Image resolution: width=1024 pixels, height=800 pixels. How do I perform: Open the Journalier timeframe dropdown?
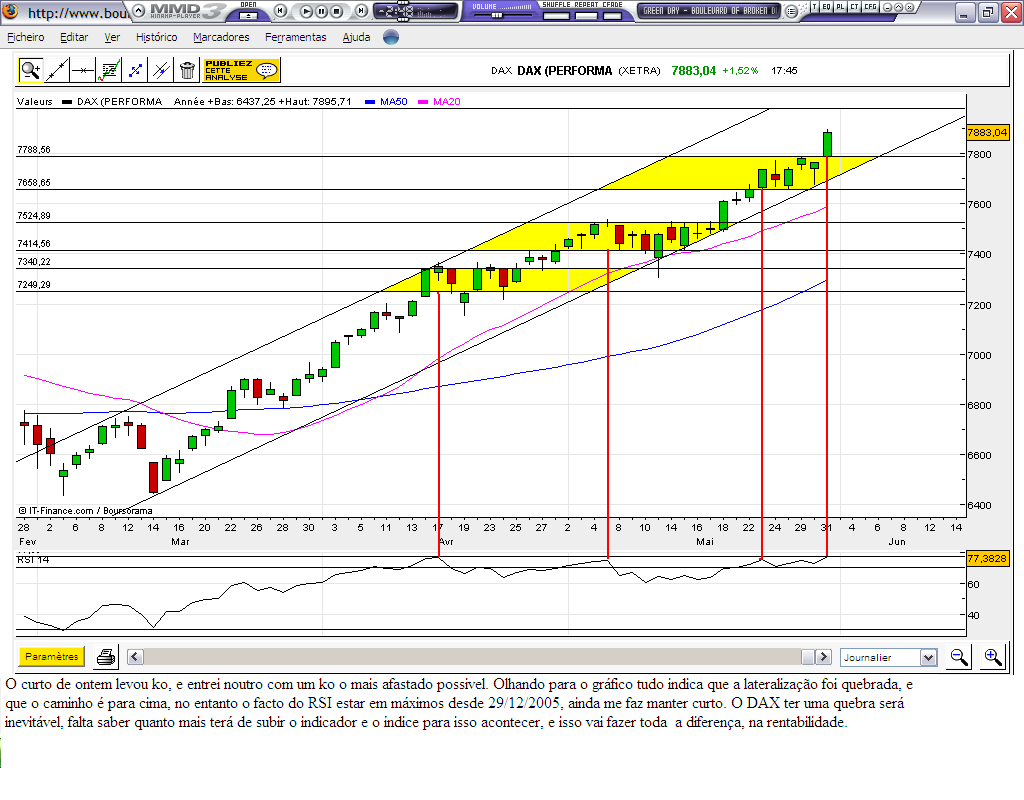tap(888, 657)
